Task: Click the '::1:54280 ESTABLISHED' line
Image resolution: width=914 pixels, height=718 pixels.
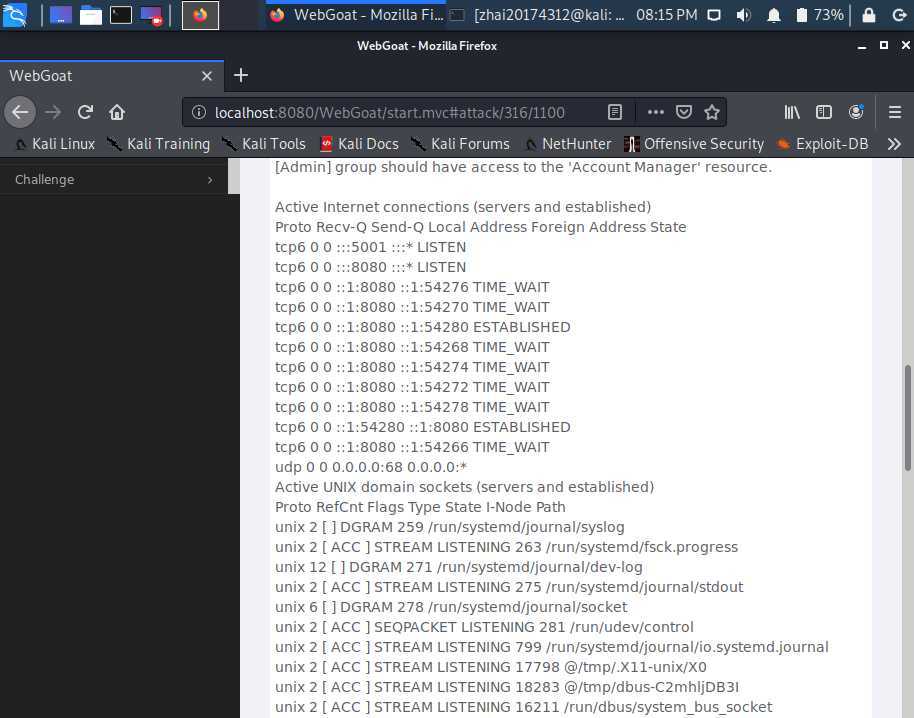Action: point(423,327)
